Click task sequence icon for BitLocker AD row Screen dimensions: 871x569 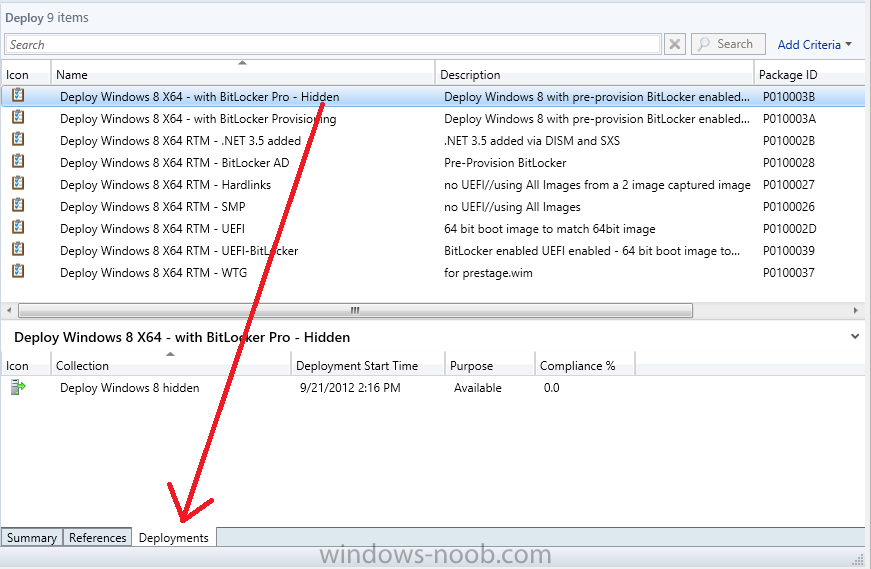[x=18, y=161]
